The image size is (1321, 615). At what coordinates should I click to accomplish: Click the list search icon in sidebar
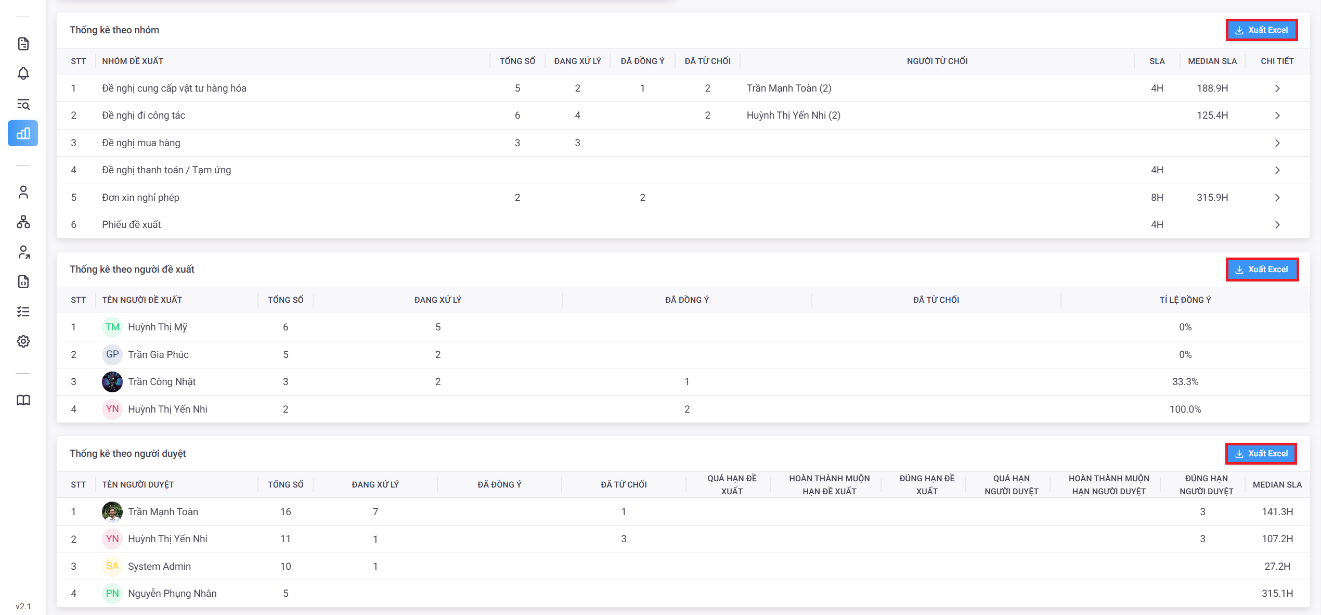click(23, 104)
